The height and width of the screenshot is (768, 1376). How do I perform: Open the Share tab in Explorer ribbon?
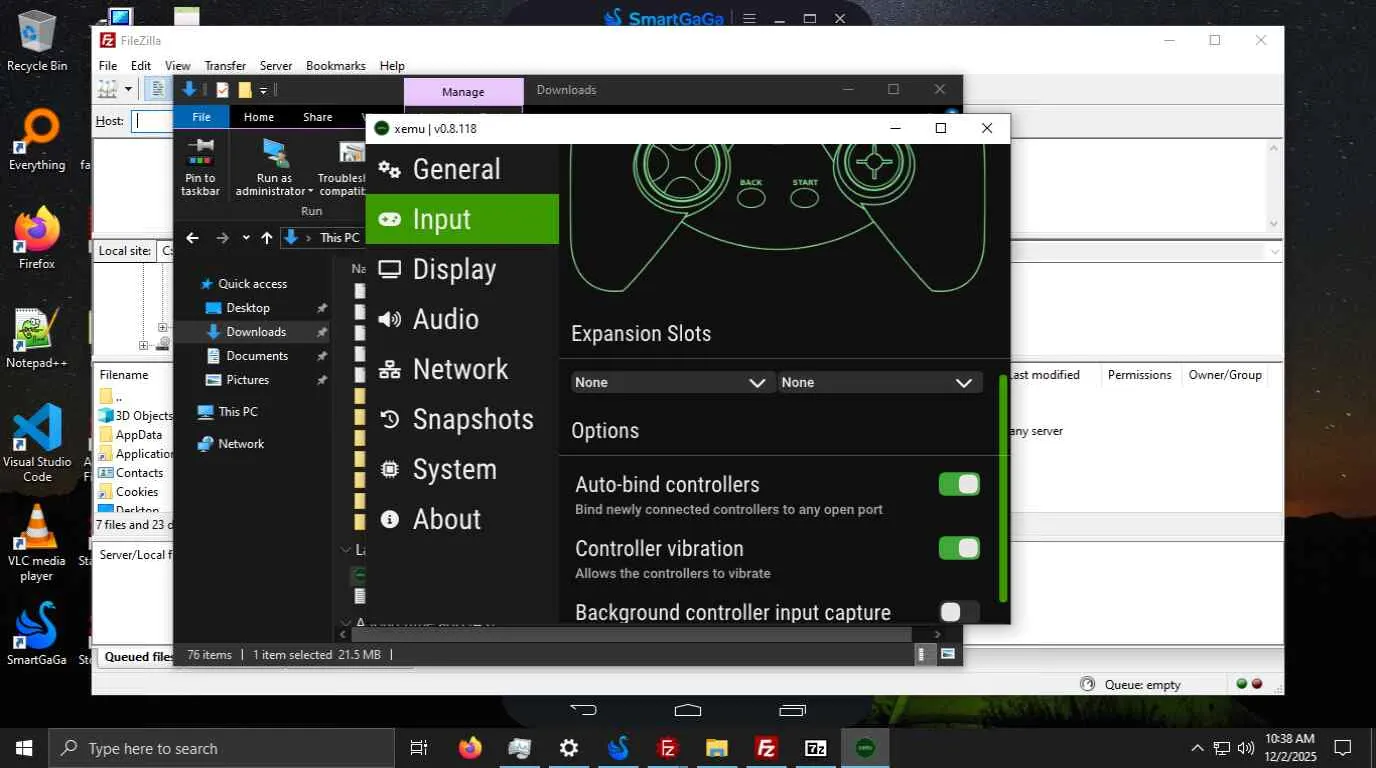[318, 117]
